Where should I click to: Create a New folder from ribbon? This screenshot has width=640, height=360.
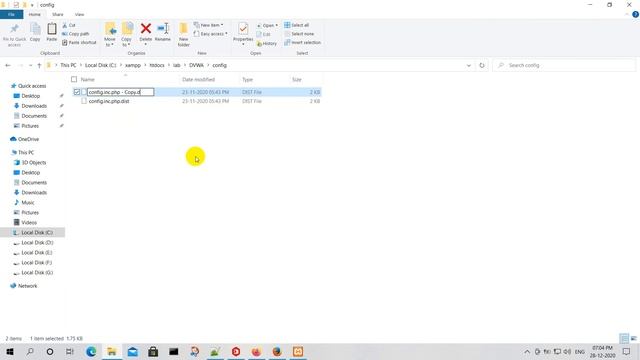pyautogui.click(x=184, y=34)
